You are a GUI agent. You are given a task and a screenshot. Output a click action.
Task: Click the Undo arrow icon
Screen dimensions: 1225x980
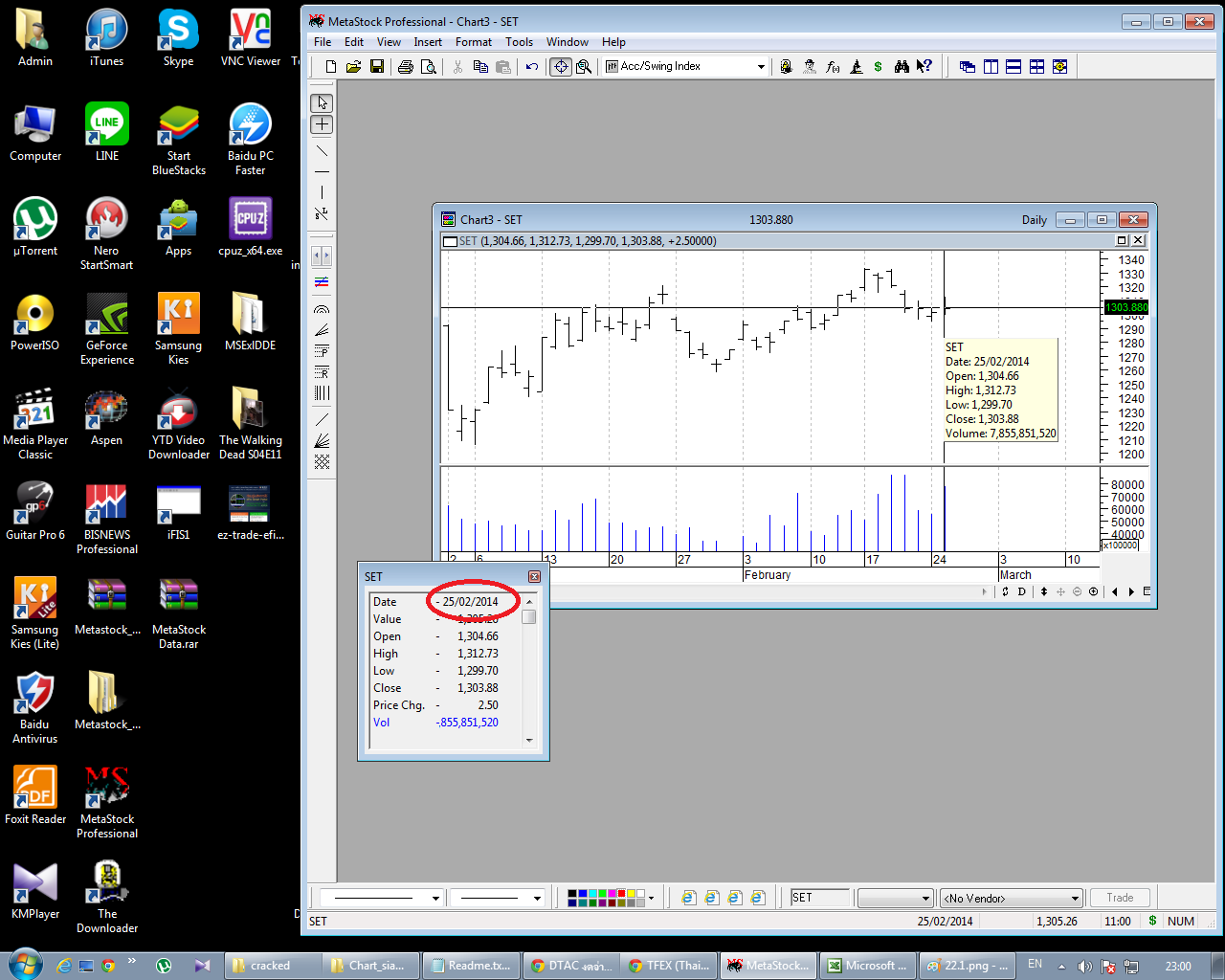tap(532, 67)
